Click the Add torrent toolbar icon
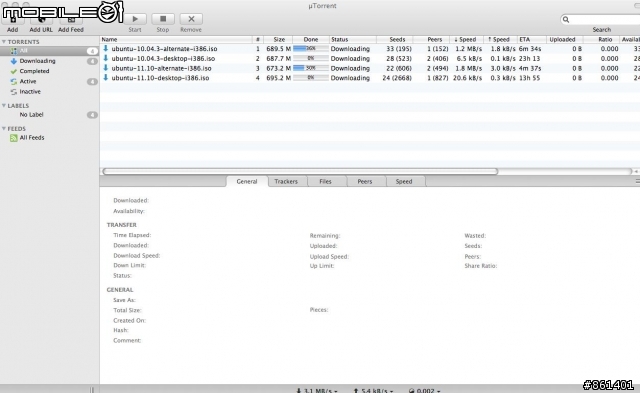 click(x=13, y=19)
